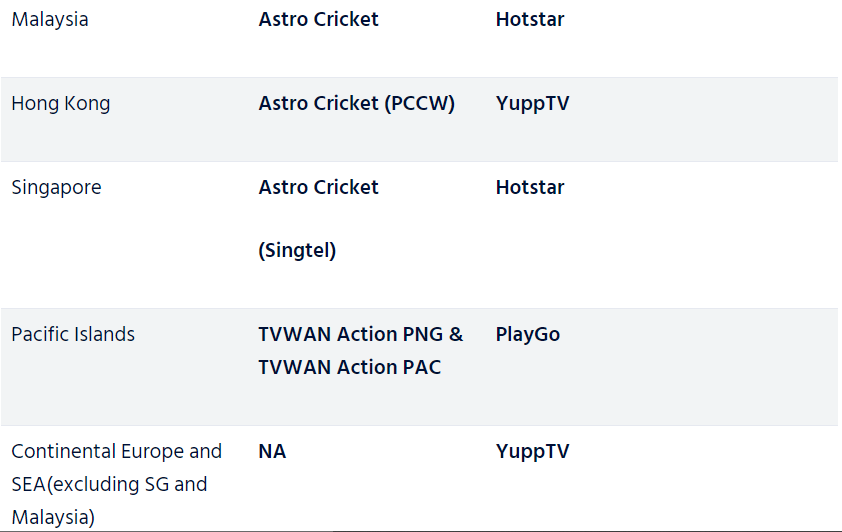Click YuppTV in Hong Kong row
The image size is (842, 532).
[532, 104]
